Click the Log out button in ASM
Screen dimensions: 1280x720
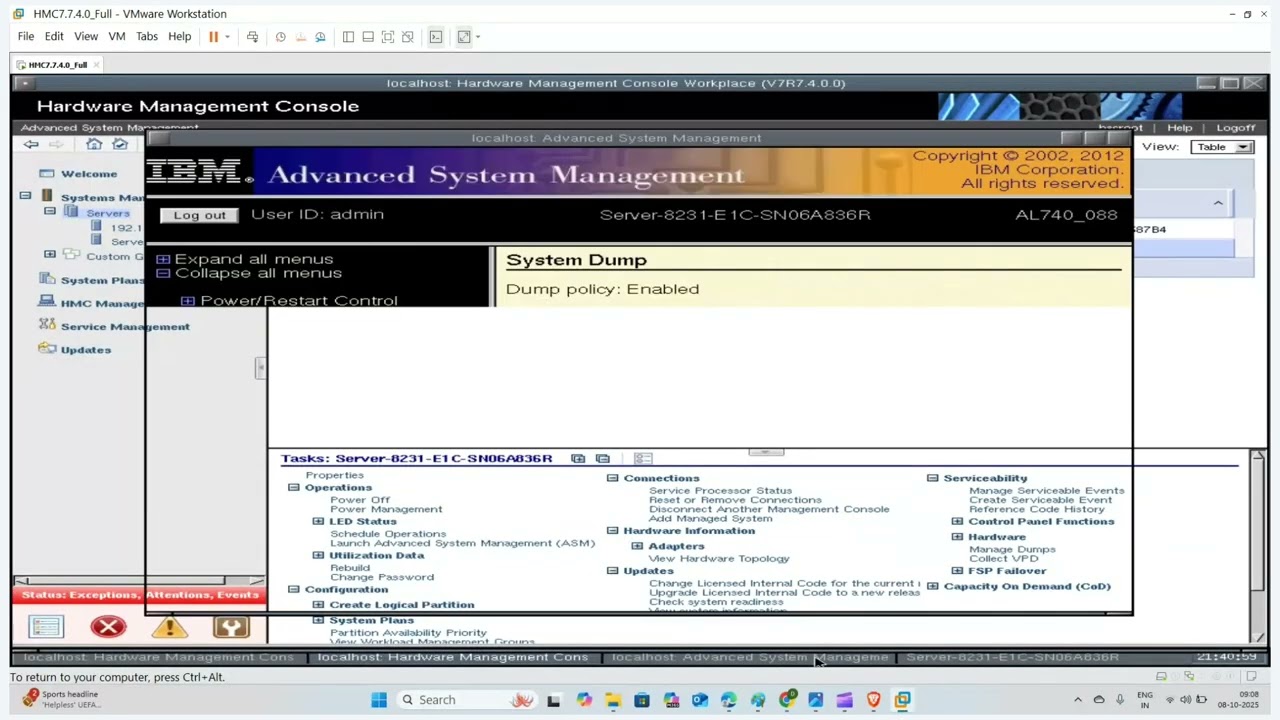200,215
